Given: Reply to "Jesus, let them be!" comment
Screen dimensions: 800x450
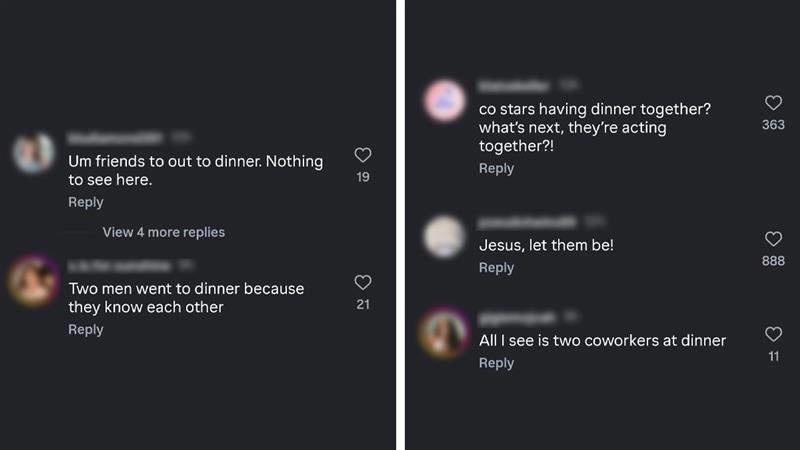Looking at the screenshot, I should [496, 267].
